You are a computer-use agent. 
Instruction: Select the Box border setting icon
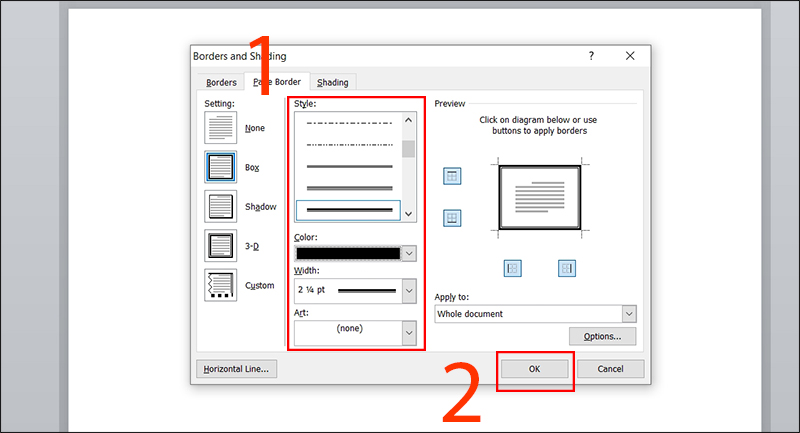pyautogui.click(x=220, y=167)
